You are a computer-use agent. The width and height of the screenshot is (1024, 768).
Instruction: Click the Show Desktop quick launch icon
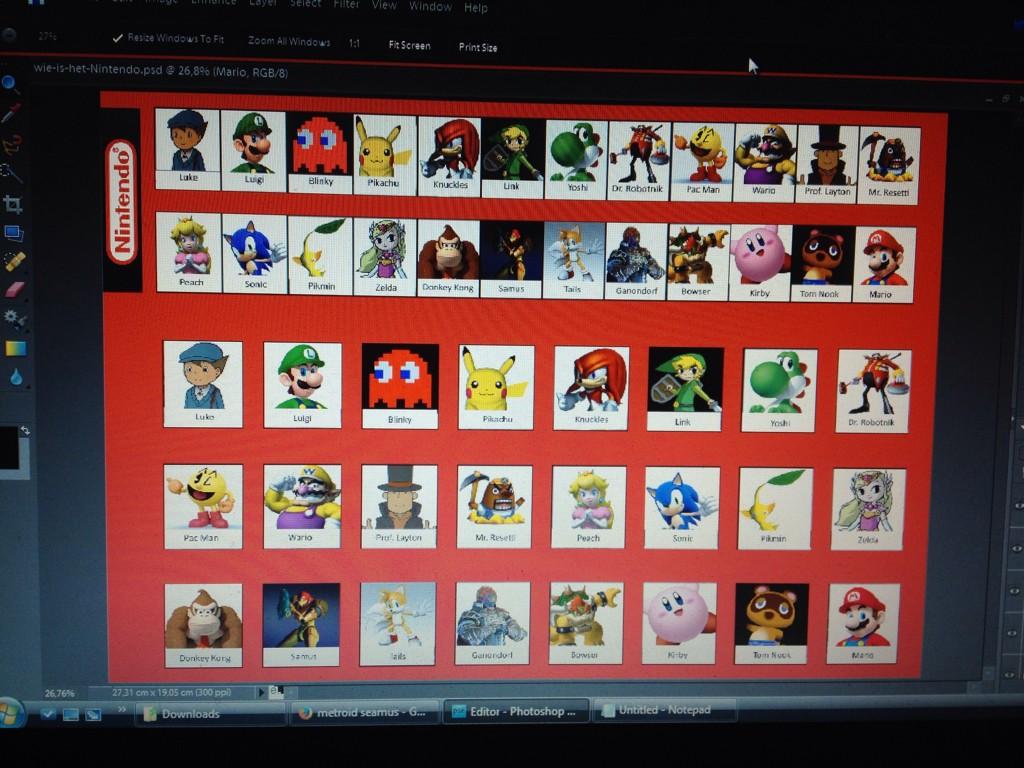coord(71,714)
